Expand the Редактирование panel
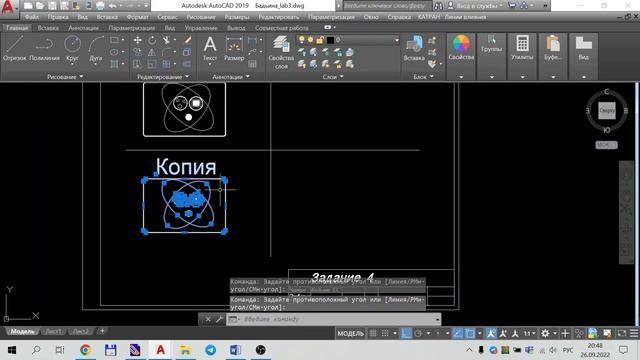 [162, 77]
